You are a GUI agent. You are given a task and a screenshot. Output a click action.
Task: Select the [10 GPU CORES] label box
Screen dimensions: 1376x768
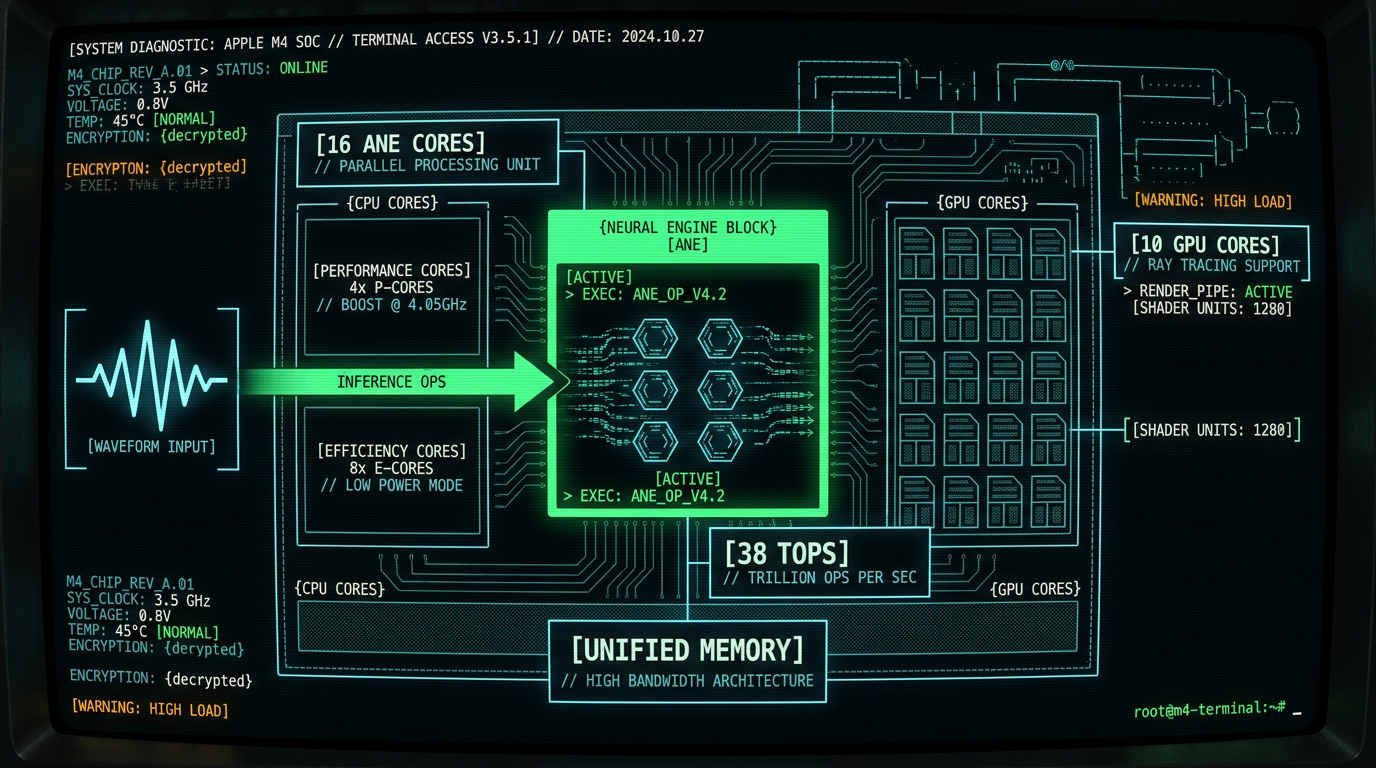coord(1211,252)
